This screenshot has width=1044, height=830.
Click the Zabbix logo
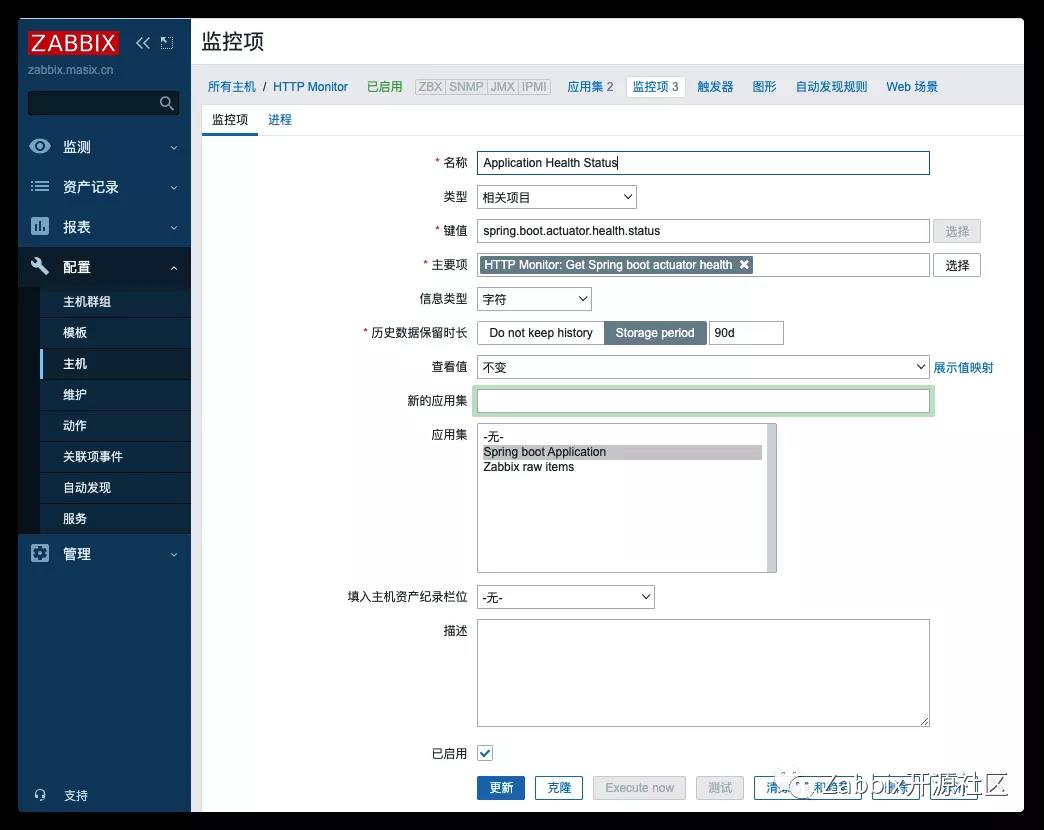click(74, 43)
